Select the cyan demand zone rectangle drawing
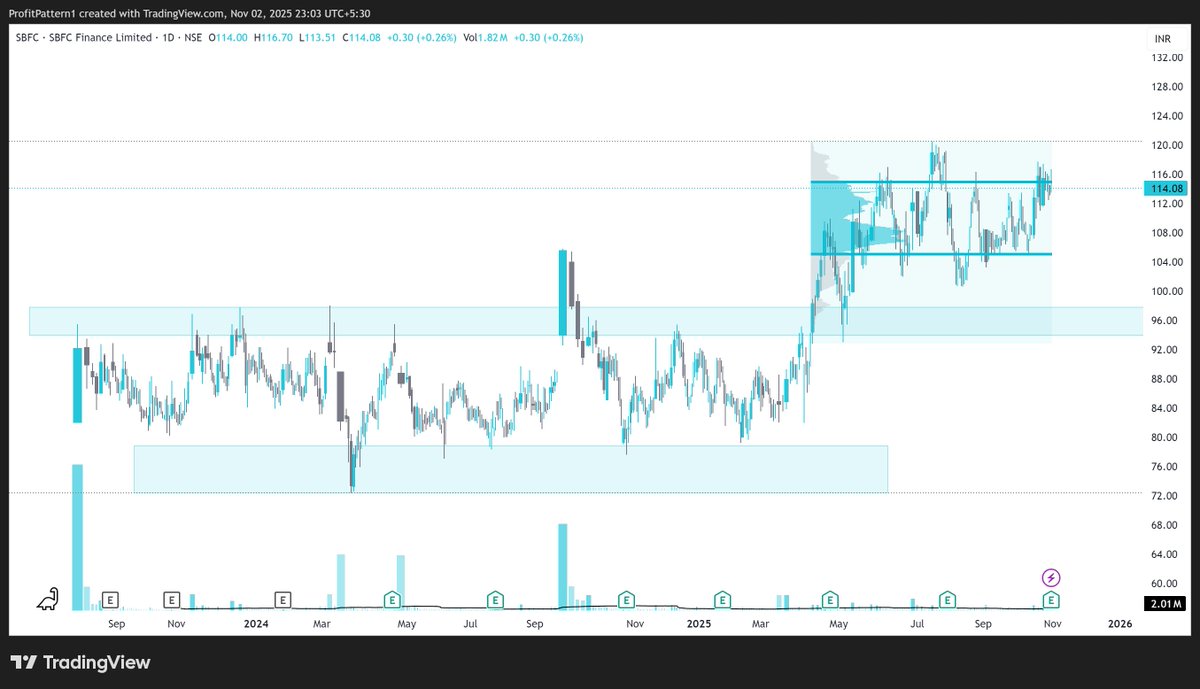 (510, 466)
